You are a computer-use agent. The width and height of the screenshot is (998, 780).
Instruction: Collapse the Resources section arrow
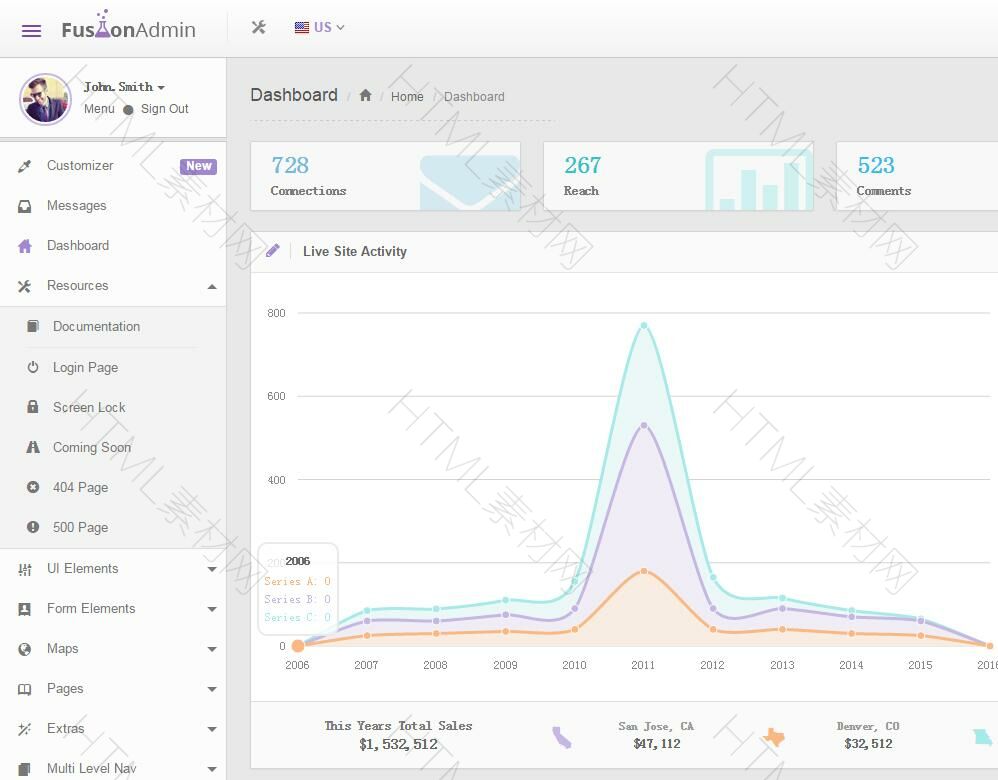(x=212, y=287)
